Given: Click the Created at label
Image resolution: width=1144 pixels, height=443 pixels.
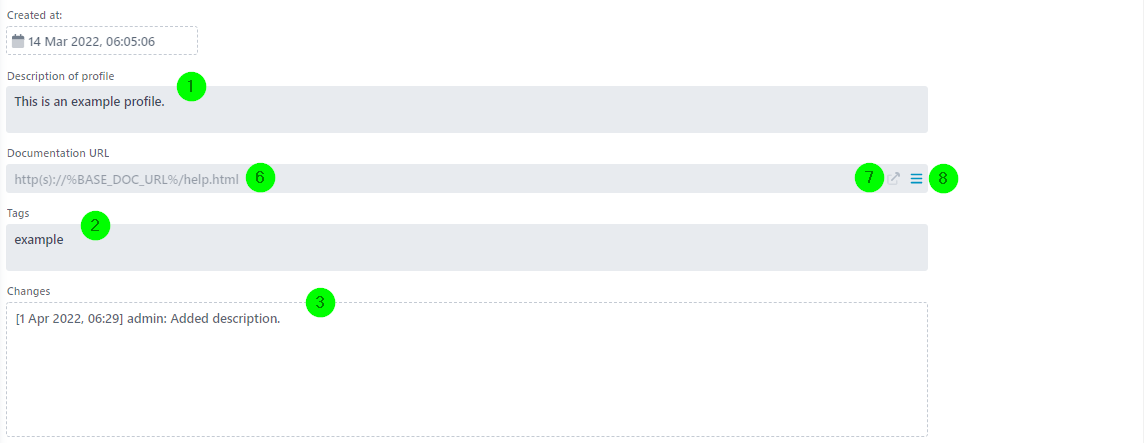Looking at the screenshot, I should (x=34, y=15).
